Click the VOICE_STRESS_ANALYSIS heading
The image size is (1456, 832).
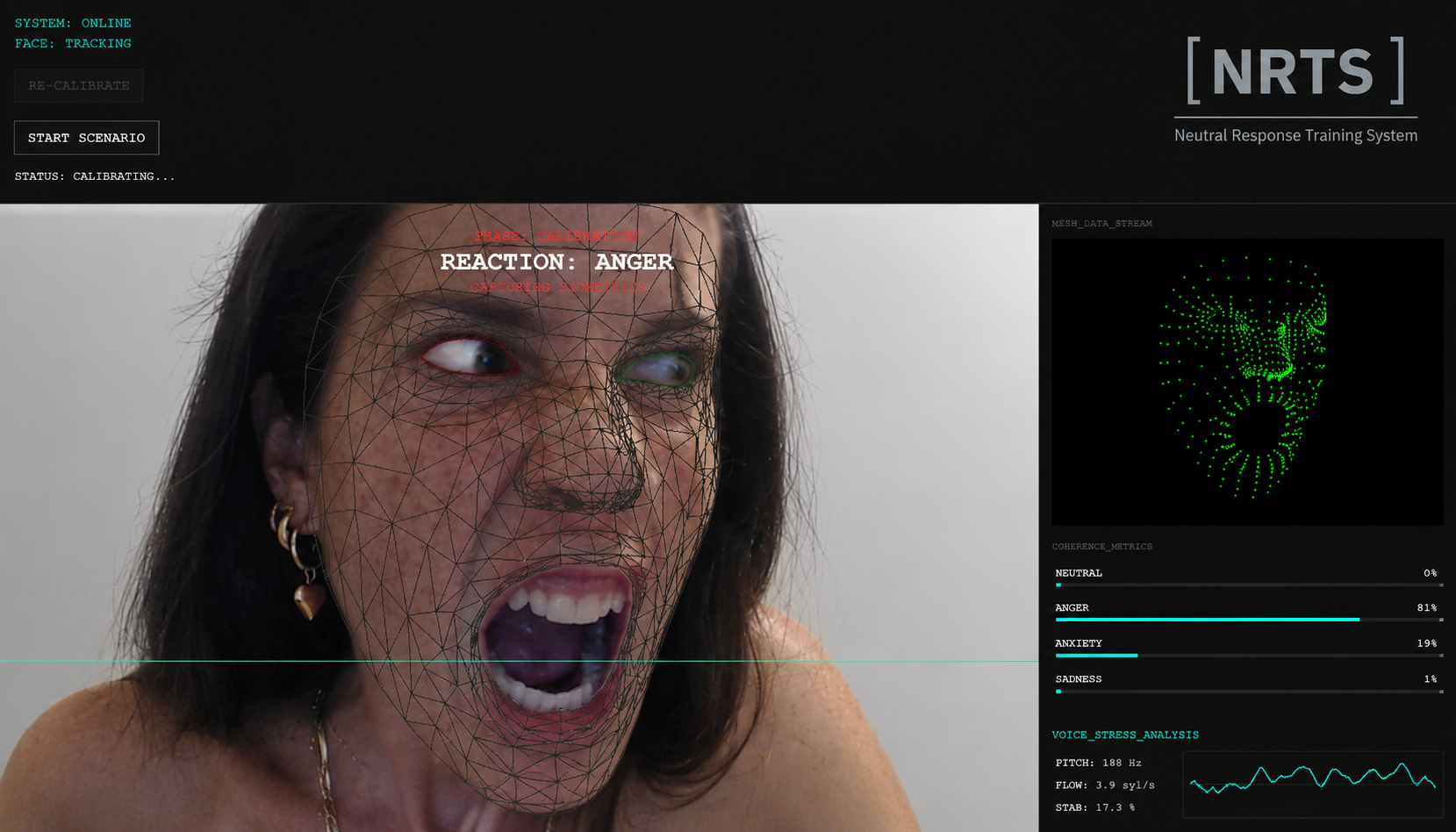1125,735
